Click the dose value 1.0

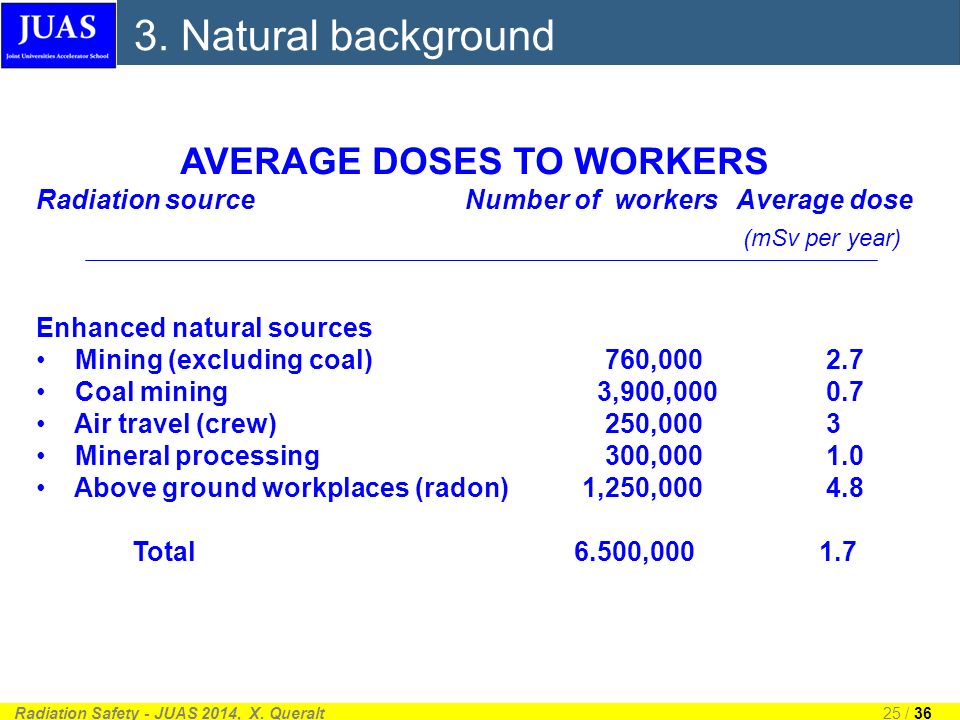click(844, 456)
